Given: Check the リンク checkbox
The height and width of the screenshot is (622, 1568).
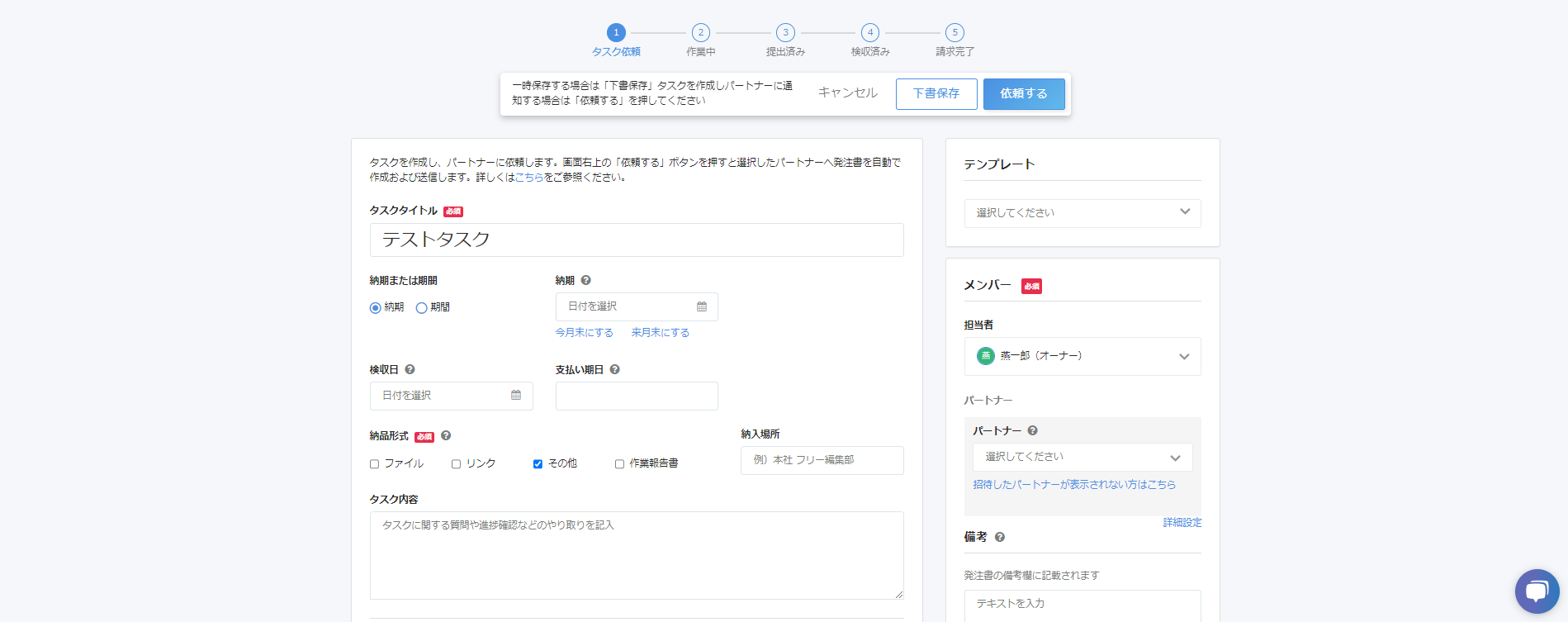Looking at the screenshot, I should coord(456,464).
